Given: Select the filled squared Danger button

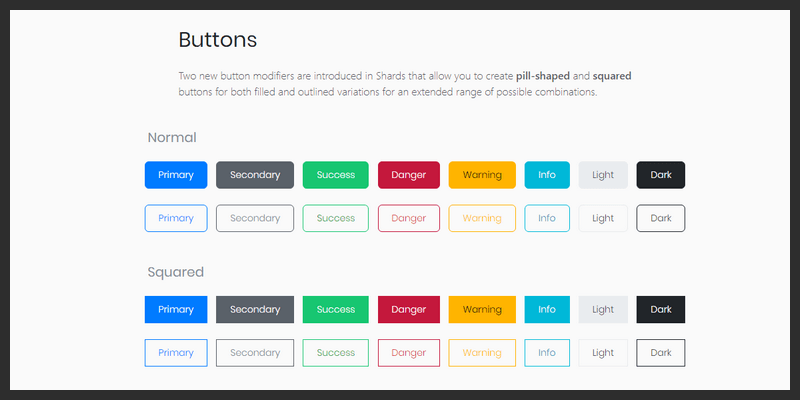Looking at the screenshot, I should point(408,310).
